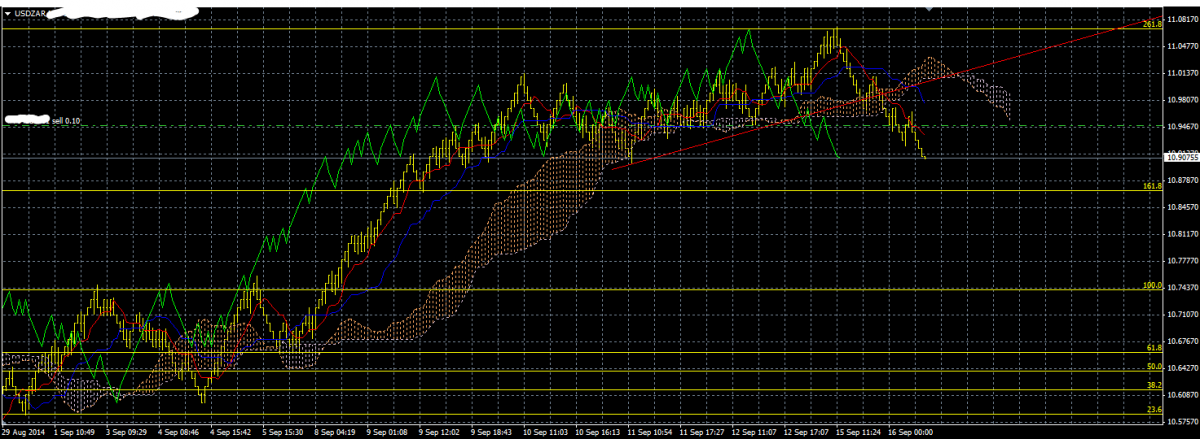Click the 61.8 Fibonacci level label

pos(1154,347)
